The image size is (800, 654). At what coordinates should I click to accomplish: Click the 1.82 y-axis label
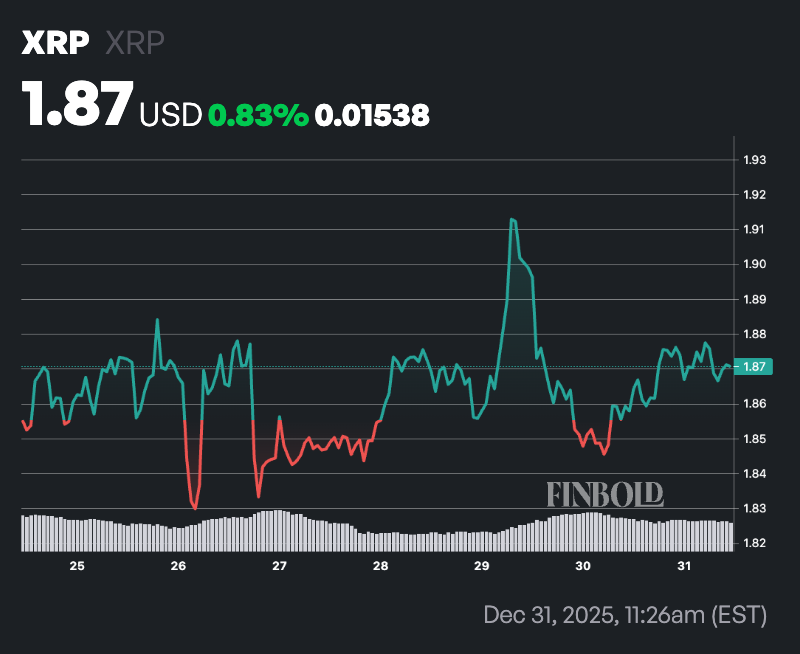pyautogui.click(x=753, y=542)
